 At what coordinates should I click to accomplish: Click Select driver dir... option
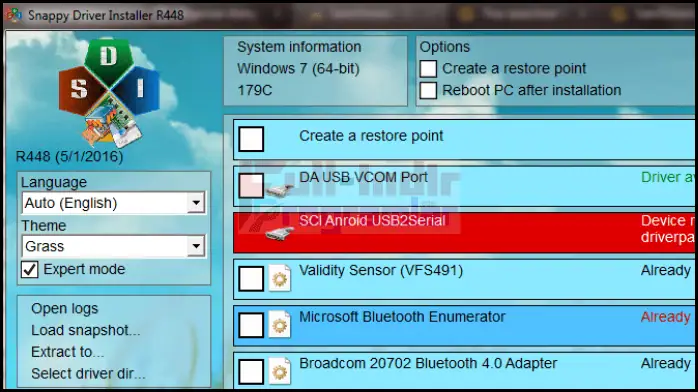coord(88,374)
